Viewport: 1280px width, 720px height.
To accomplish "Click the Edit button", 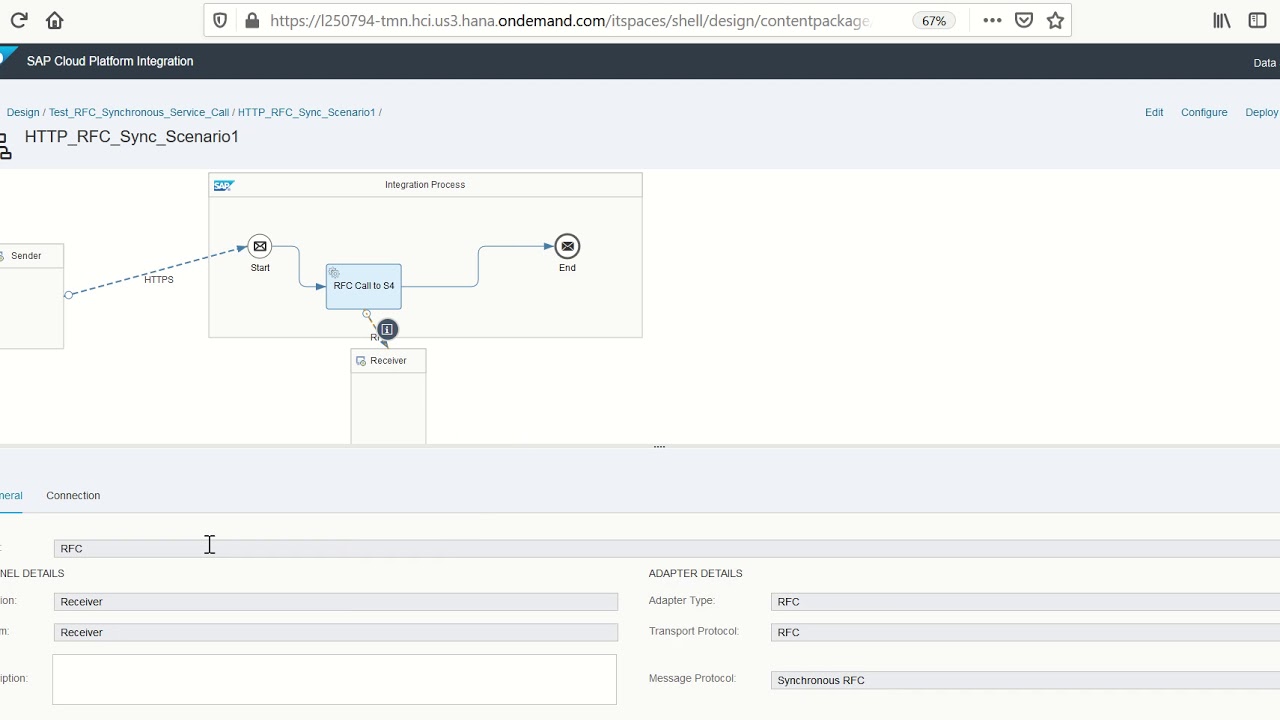I will 1154,112.
